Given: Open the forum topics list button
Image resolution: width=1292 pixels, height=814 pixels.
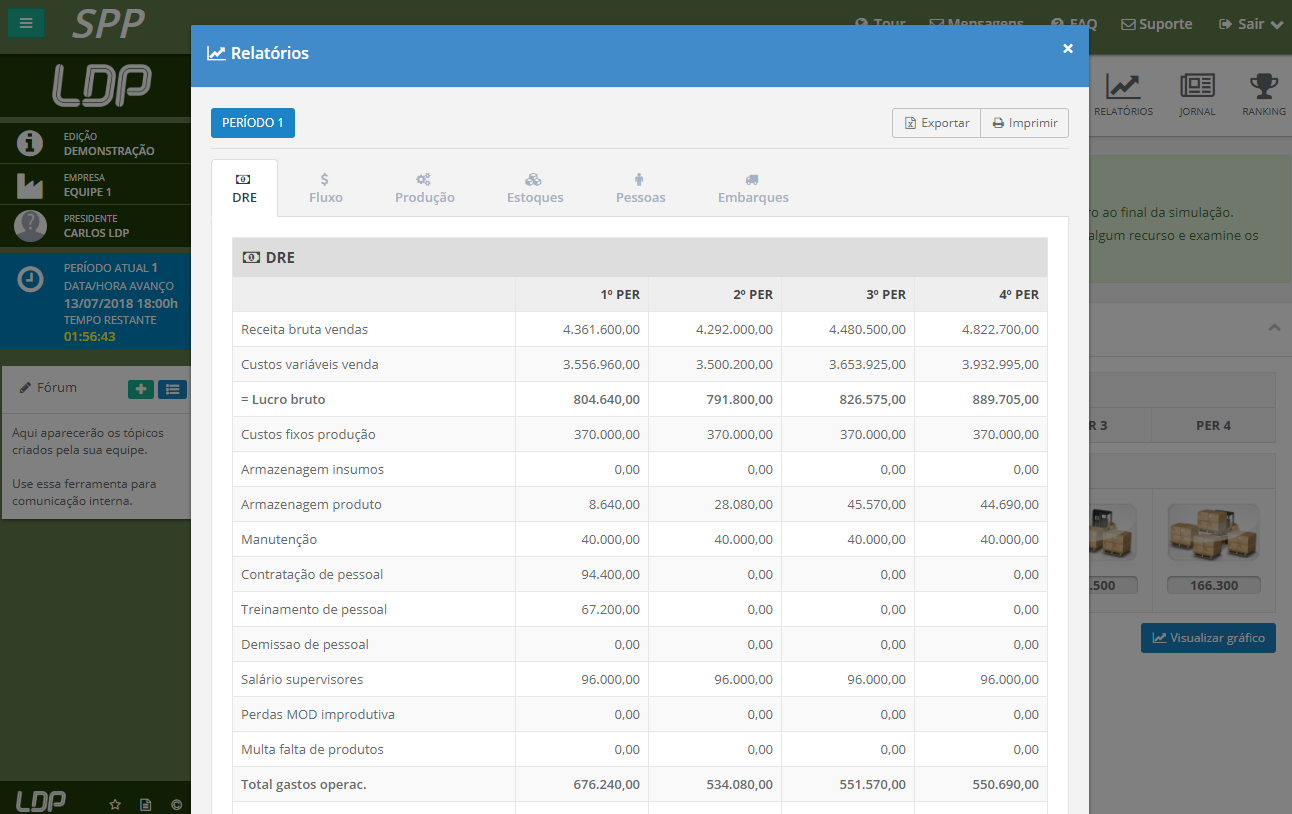Looking at the screenshot, I should [173, 389].
